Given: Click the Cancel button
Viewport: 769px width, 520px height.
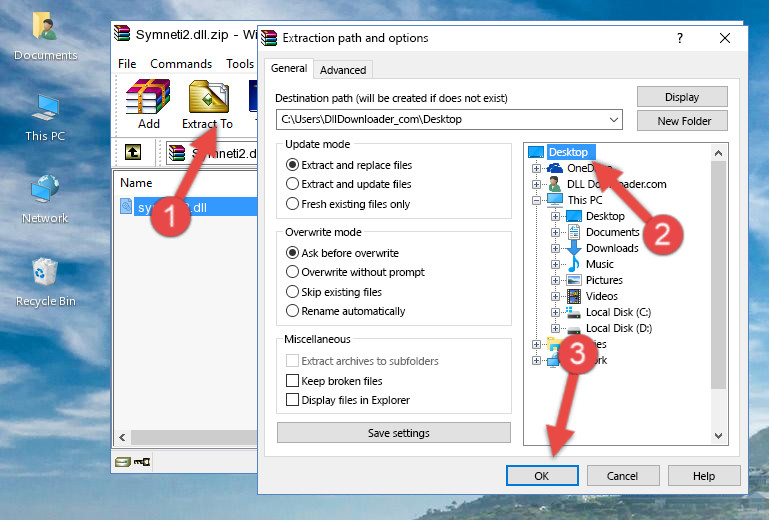Looking at the screenshot, I should (623, 476).
